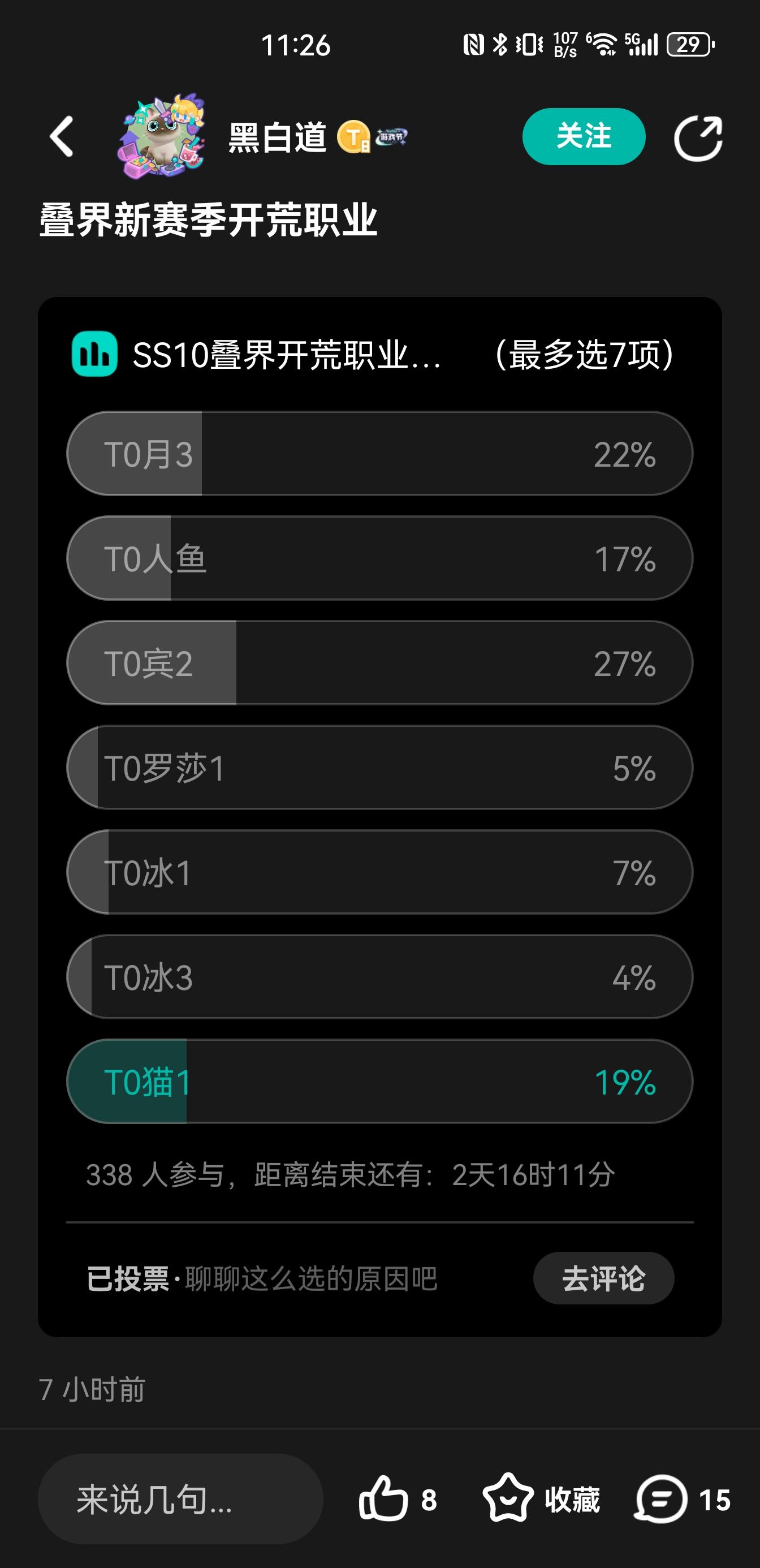This screenshot has height=1568, width=760.
Task: Choose the T0罗莎1 poll option
Action: (x=379, y=768)
